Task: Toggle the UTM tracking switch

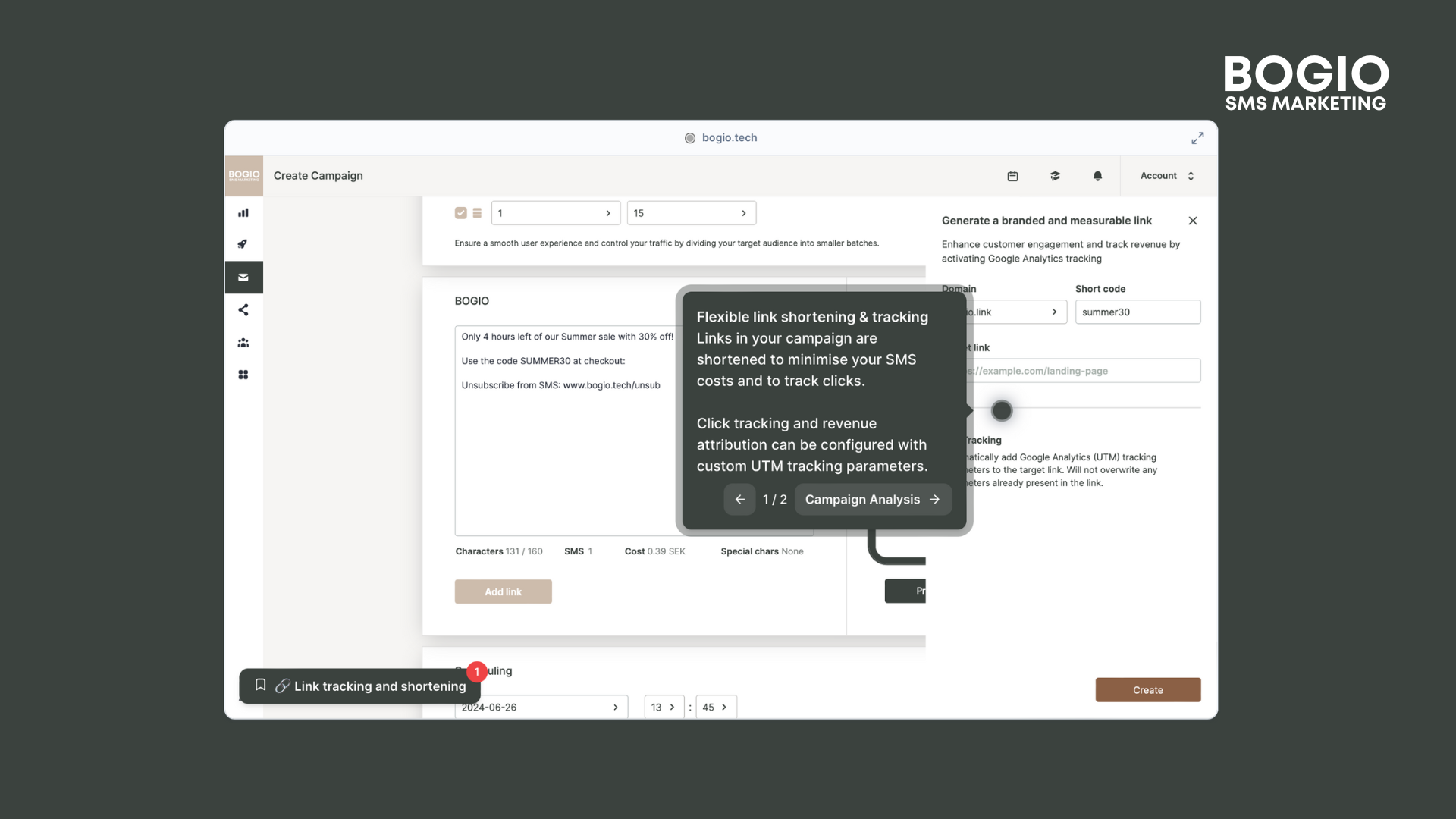Action: [x=1001, y=410]
